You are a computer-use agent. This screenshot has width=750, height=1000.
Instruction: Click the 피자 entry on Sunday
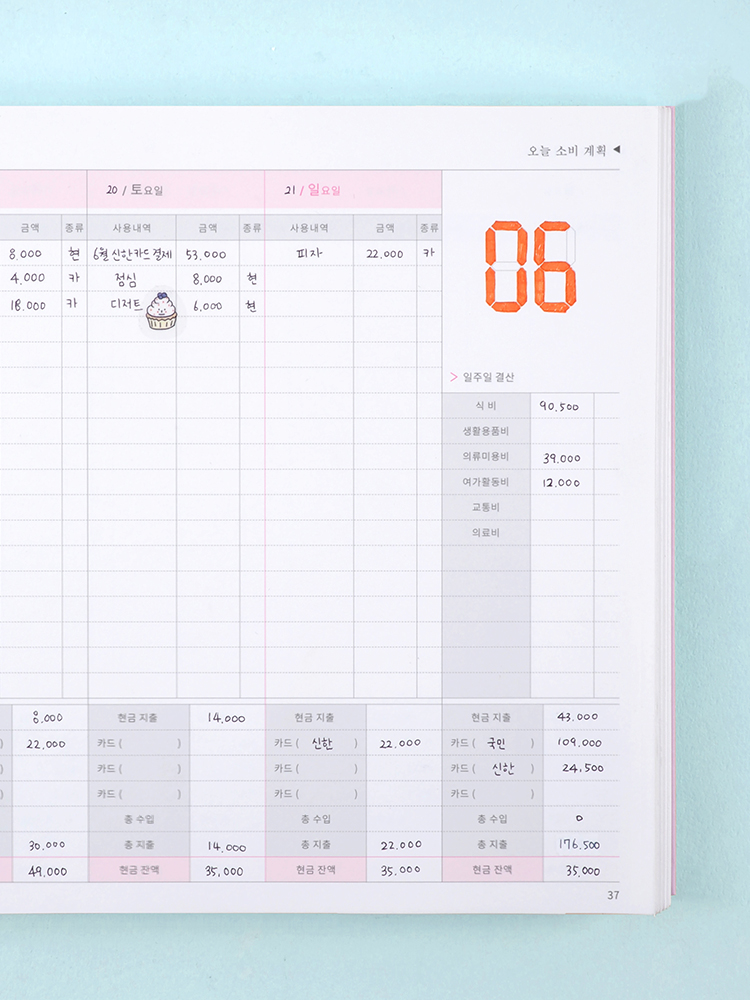pyautogui.click(x=309, y=253)
